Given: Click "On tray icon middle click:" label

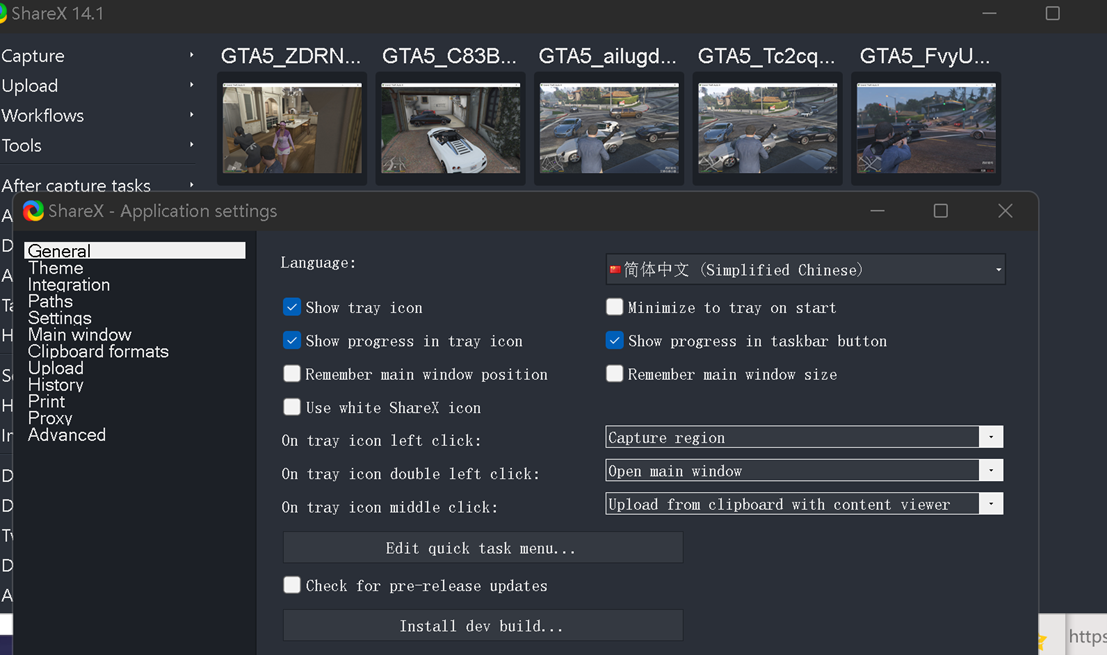Looking at the screenshot, I should click(x=390, y=507).
